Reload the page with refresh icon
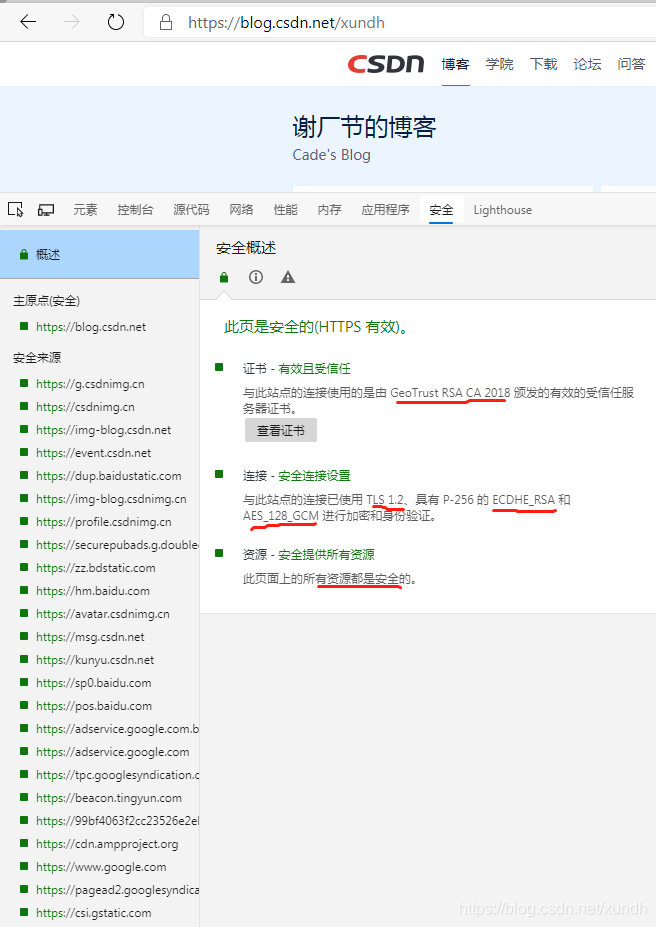This screenshot has width=656, height=927. point(116,22)
